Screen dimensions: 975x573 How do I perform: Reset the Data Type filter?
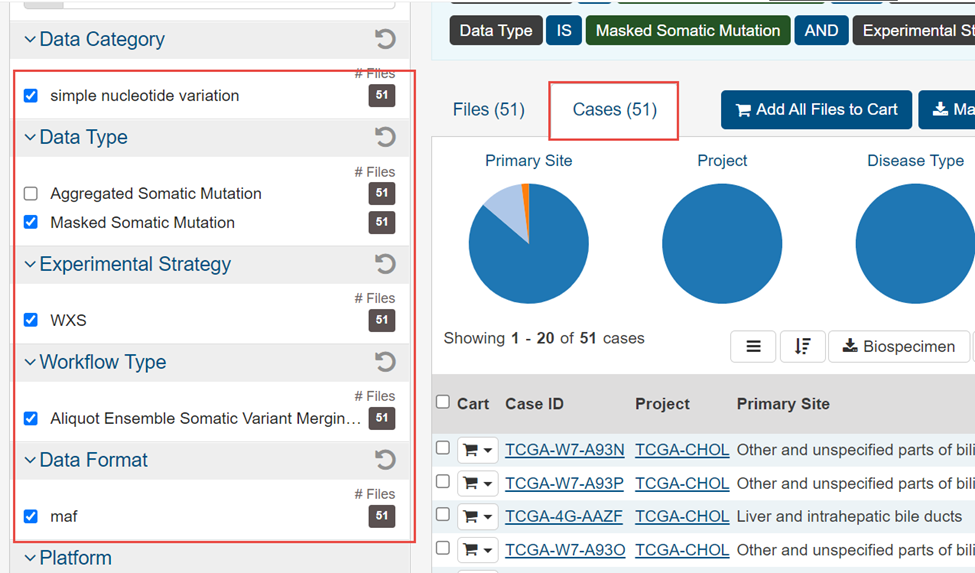[x=385, y=137]
